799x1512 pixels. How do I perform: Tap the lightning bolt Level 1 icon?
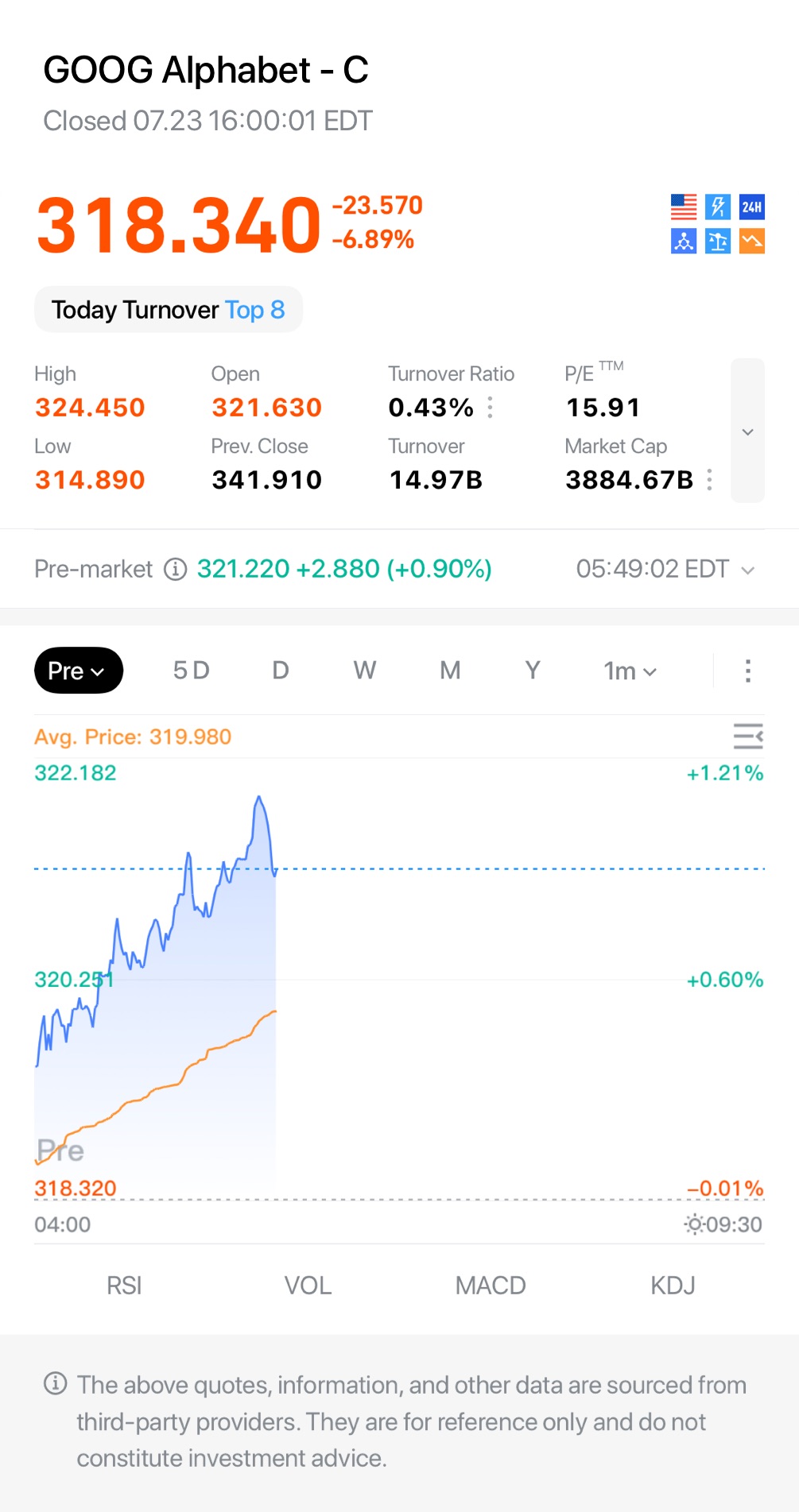[x=718, y=207]
